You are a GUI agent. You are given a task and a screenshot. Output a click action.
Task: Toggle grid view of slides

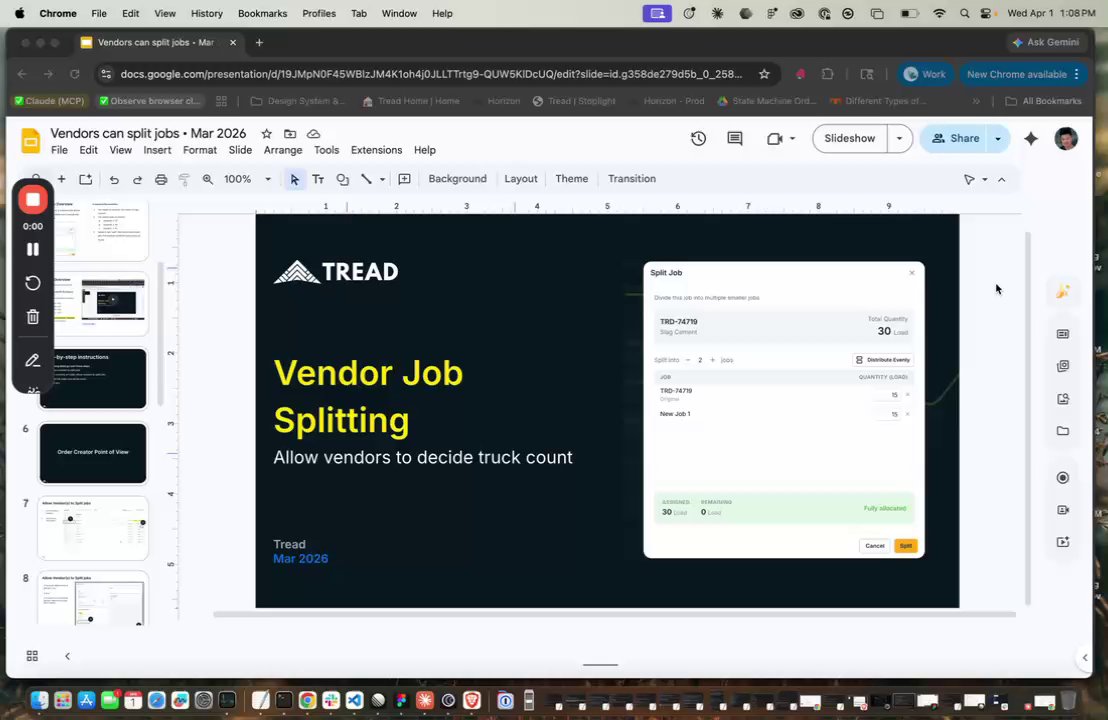pos(32,656)
